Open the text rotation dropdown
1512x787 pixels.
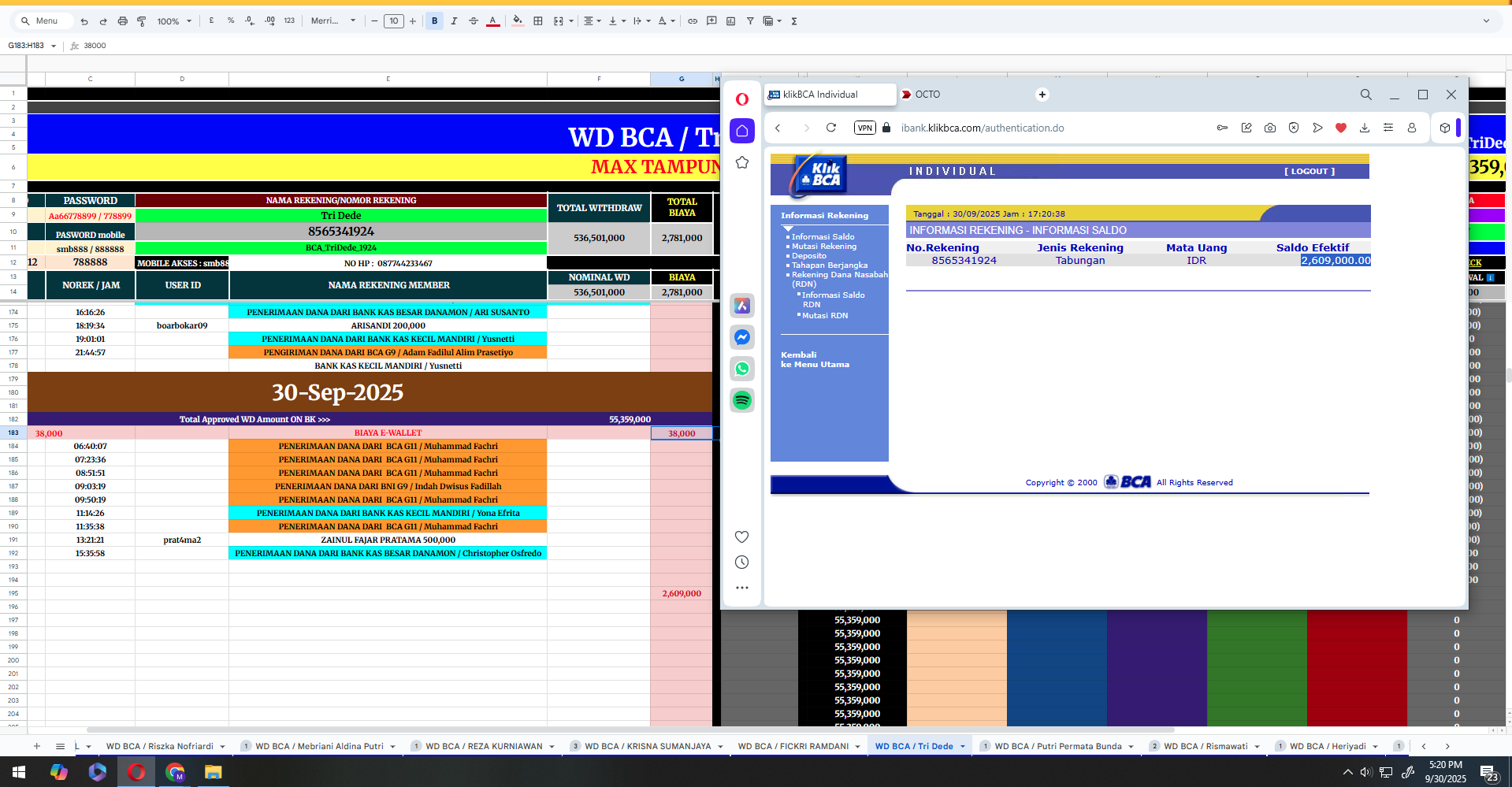click(x=667, y=21)
